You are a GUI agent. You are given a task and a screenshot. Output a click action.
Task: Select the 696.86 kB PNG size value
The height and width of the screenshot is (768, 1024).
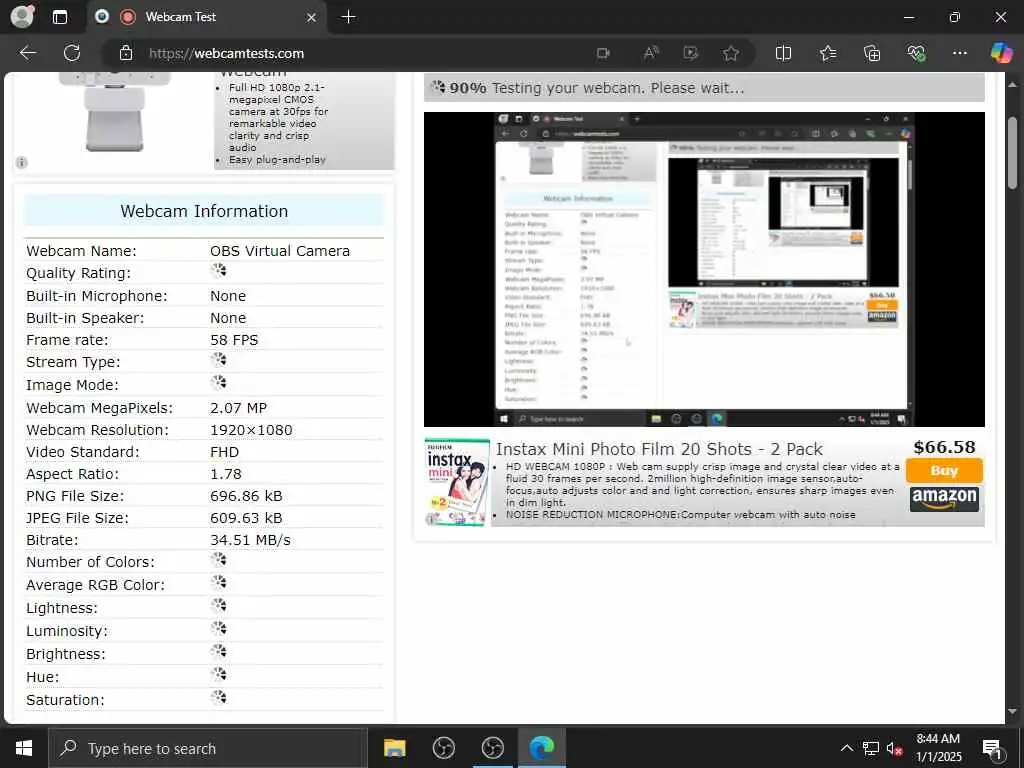click(246, 496)
